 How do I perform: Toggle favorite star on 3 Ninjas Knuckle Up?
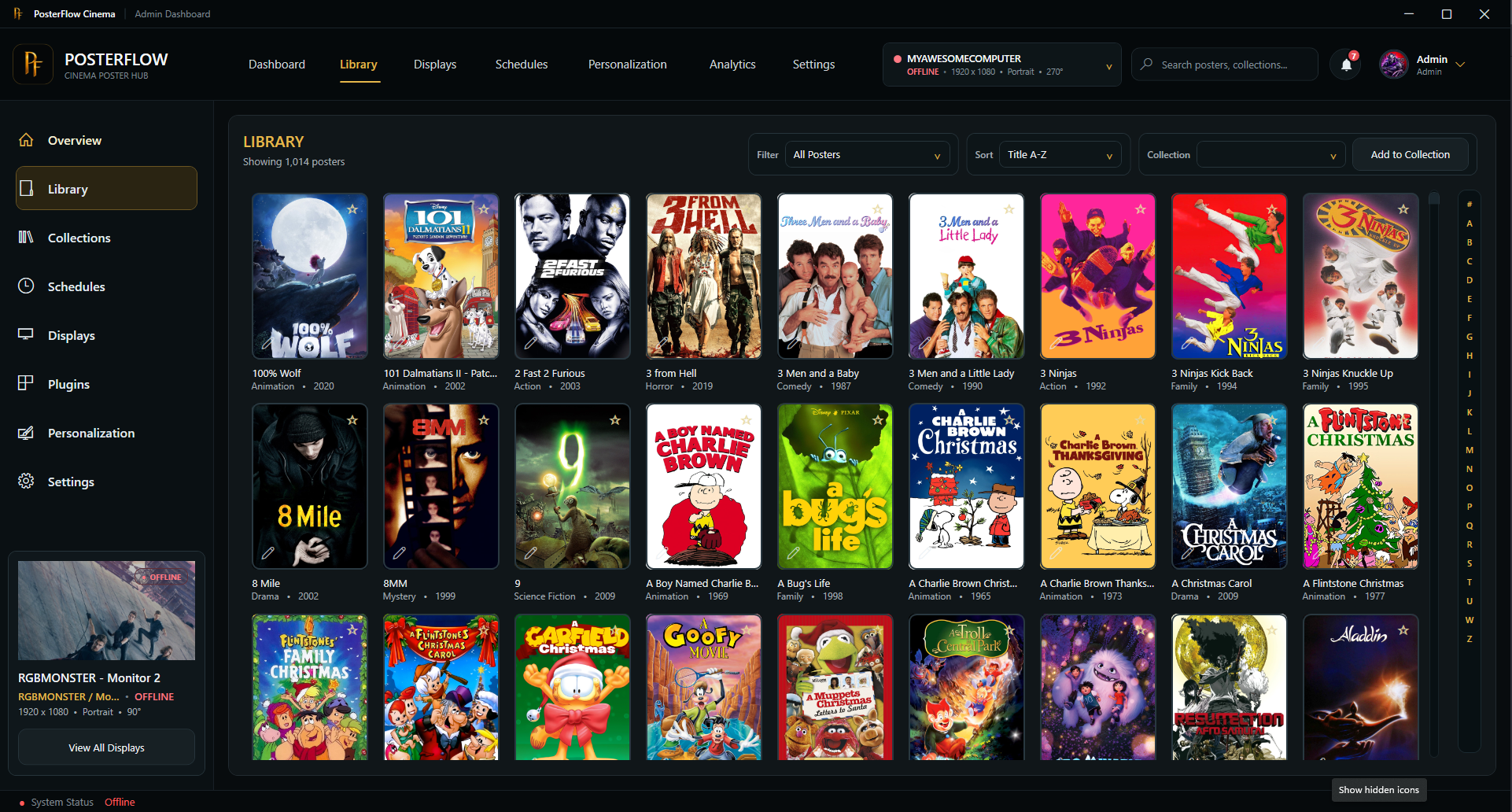(x=1403, y=209)
